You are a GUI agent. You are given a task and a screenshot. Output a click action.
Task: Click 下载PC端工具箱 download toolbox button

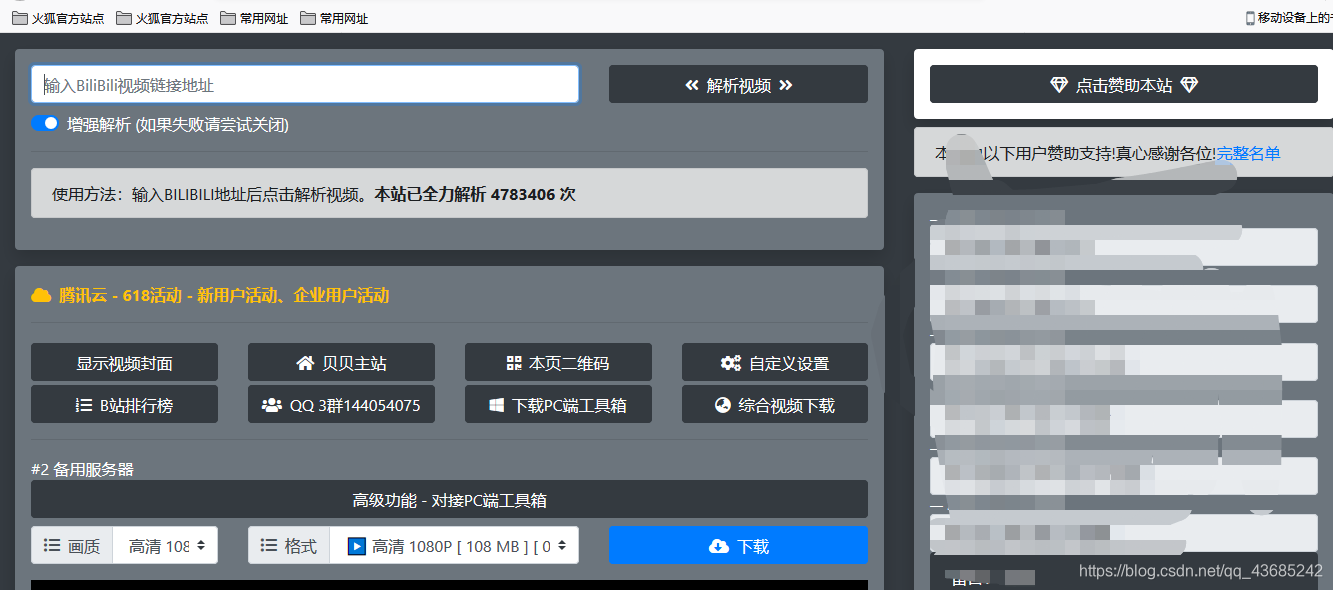558,404
